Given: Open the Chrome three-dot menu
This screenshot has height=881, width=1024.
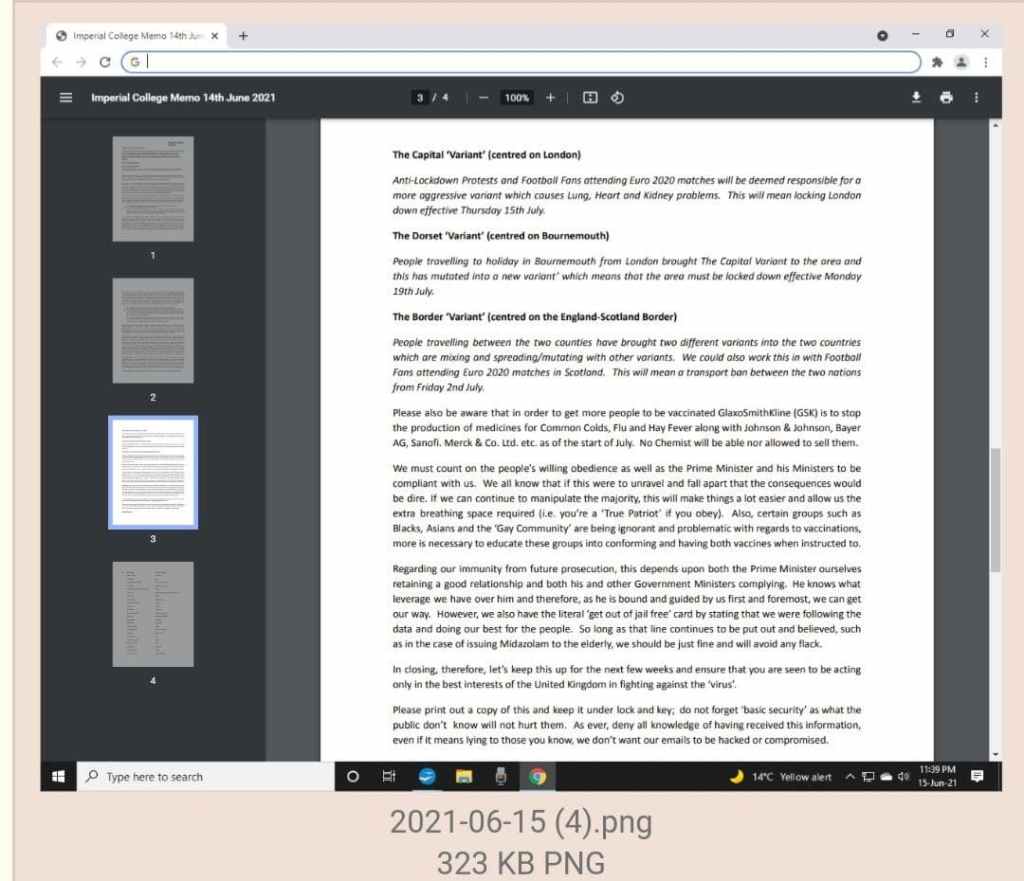Looking at the screenshot, I should coord(985,61).
